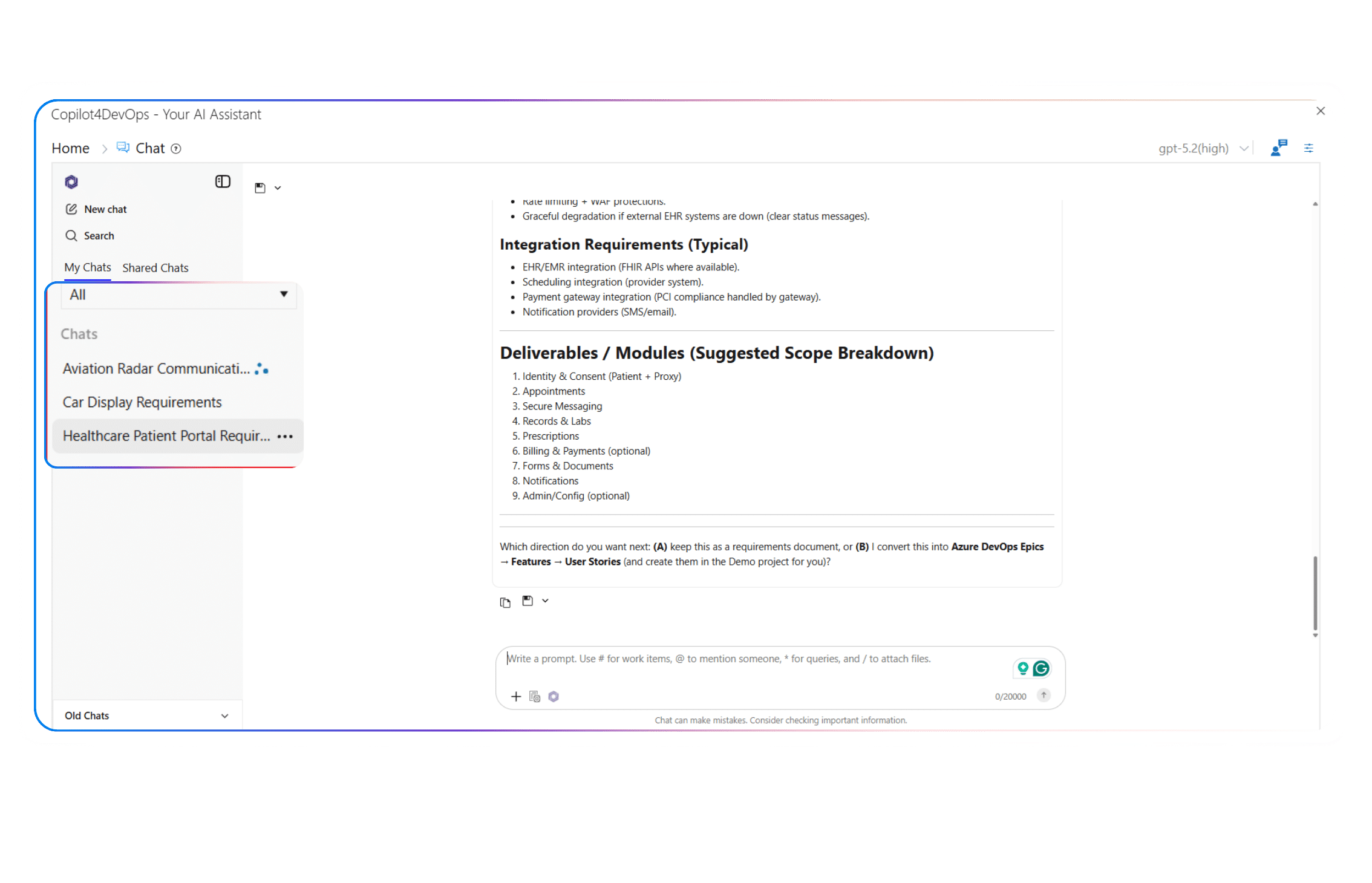Click the share chat user icon
Screen dimensions: 1372x883
(1279, 148)
